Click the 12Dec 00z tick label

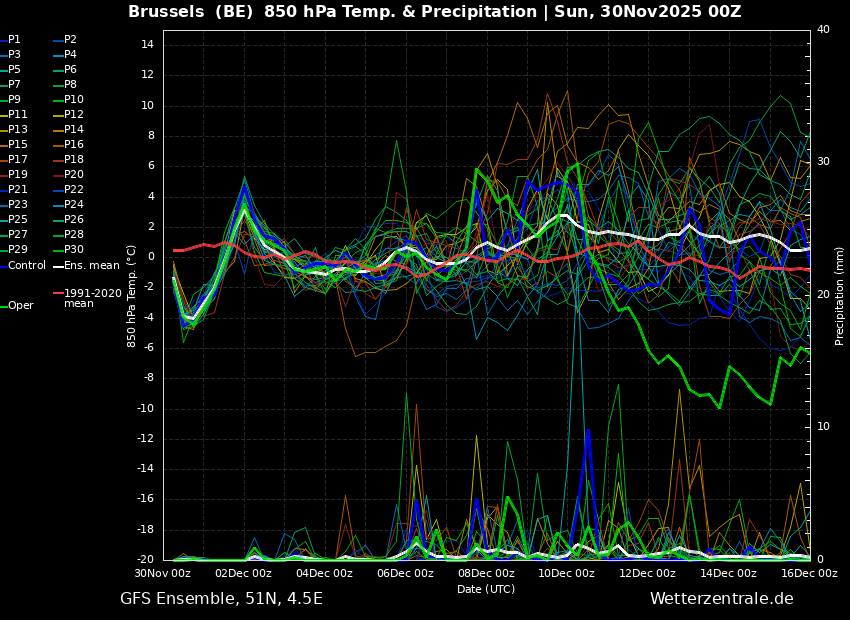(x=647, y=574)
